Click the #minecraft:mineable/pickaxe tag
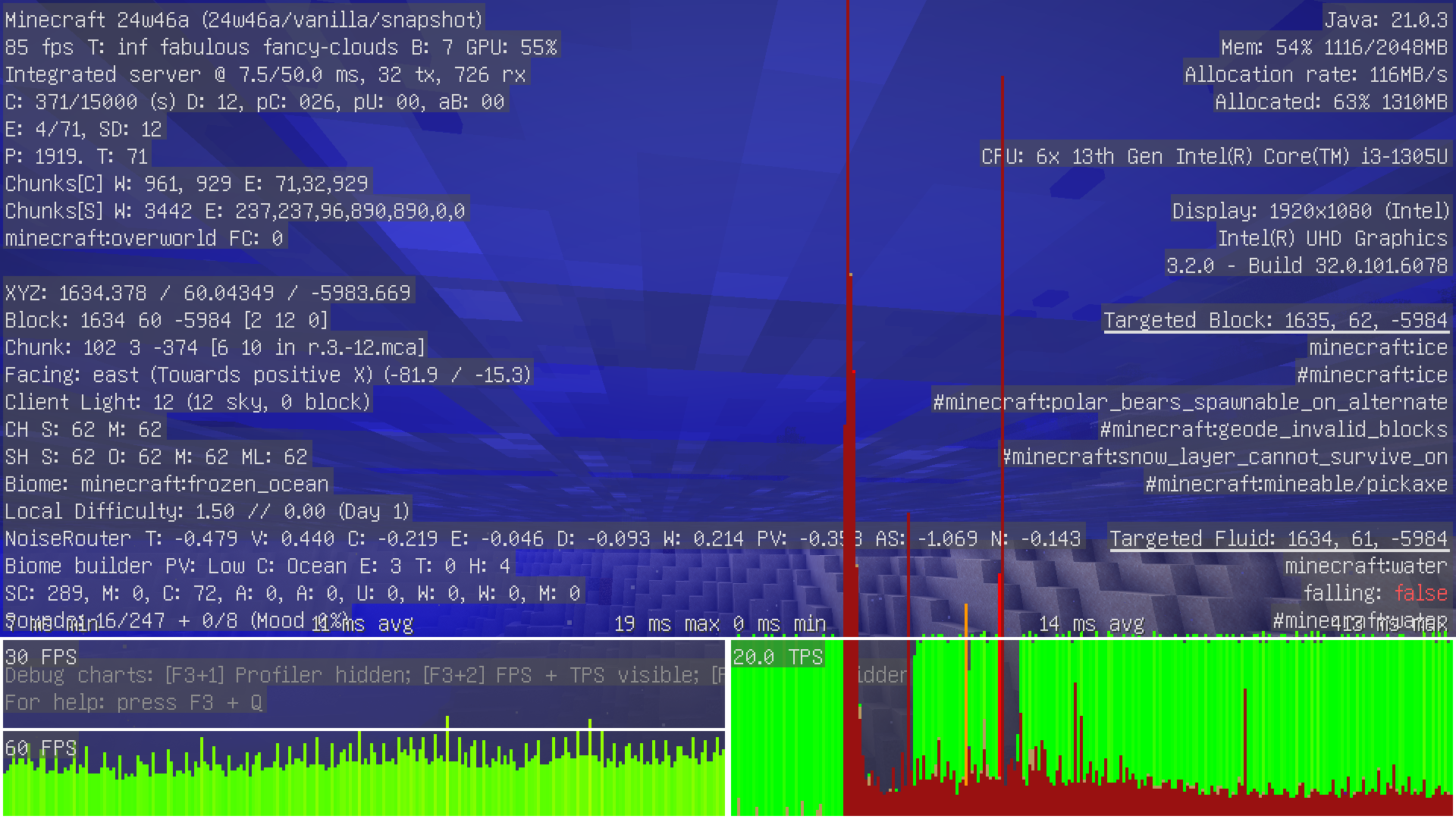The width and height of the screenshot is (1456, 819). [x=1296, y=484]
